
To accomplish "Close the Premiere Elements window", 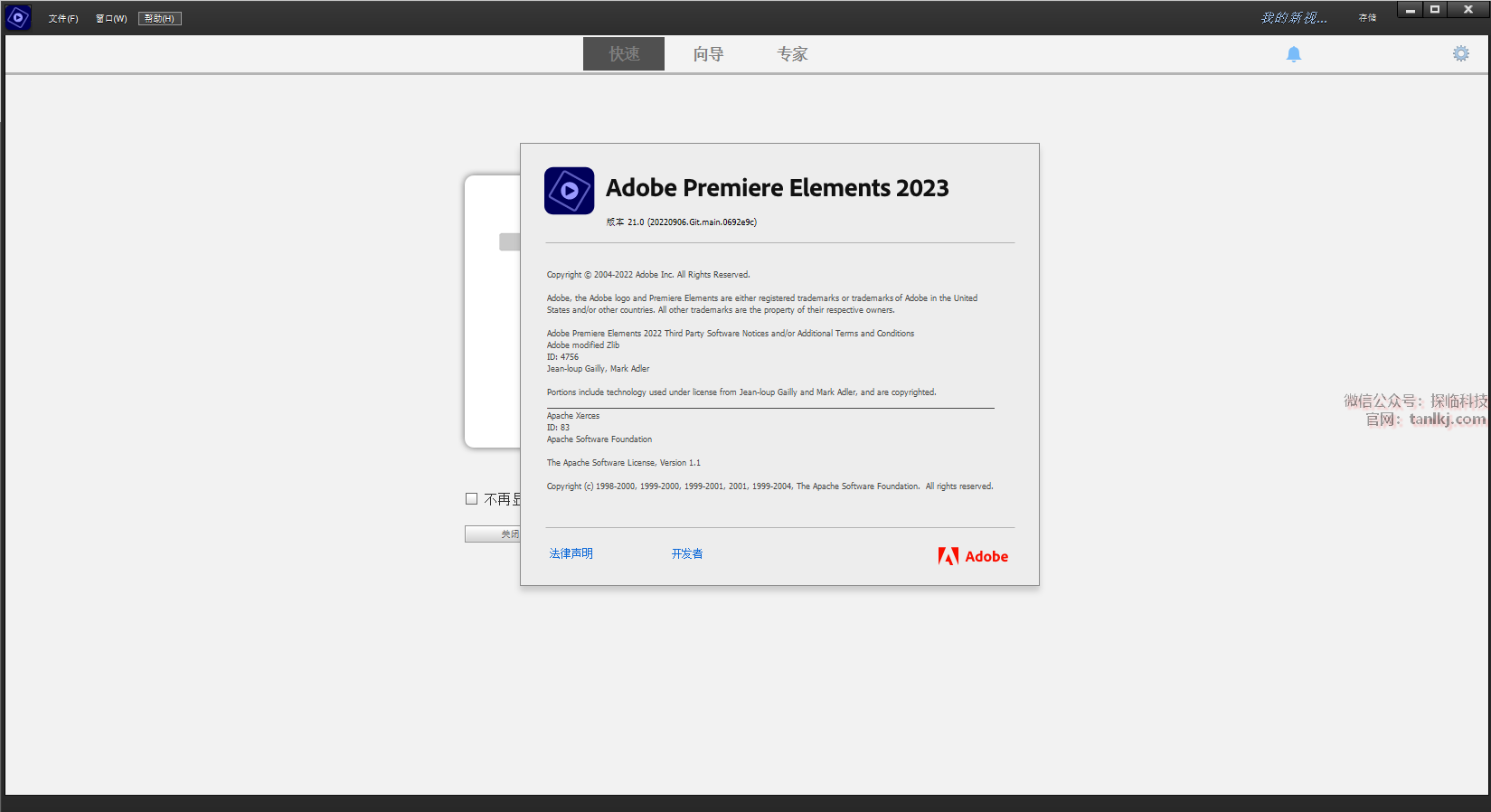I will click(1468, 10).
